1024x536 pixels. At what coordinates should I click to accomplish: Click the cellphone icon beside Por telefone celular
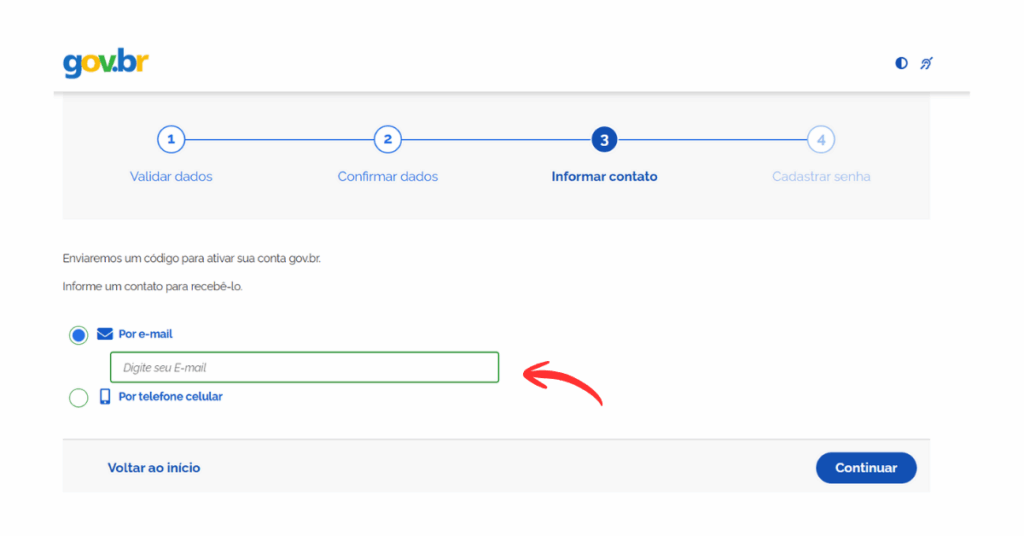click(105, 397)
